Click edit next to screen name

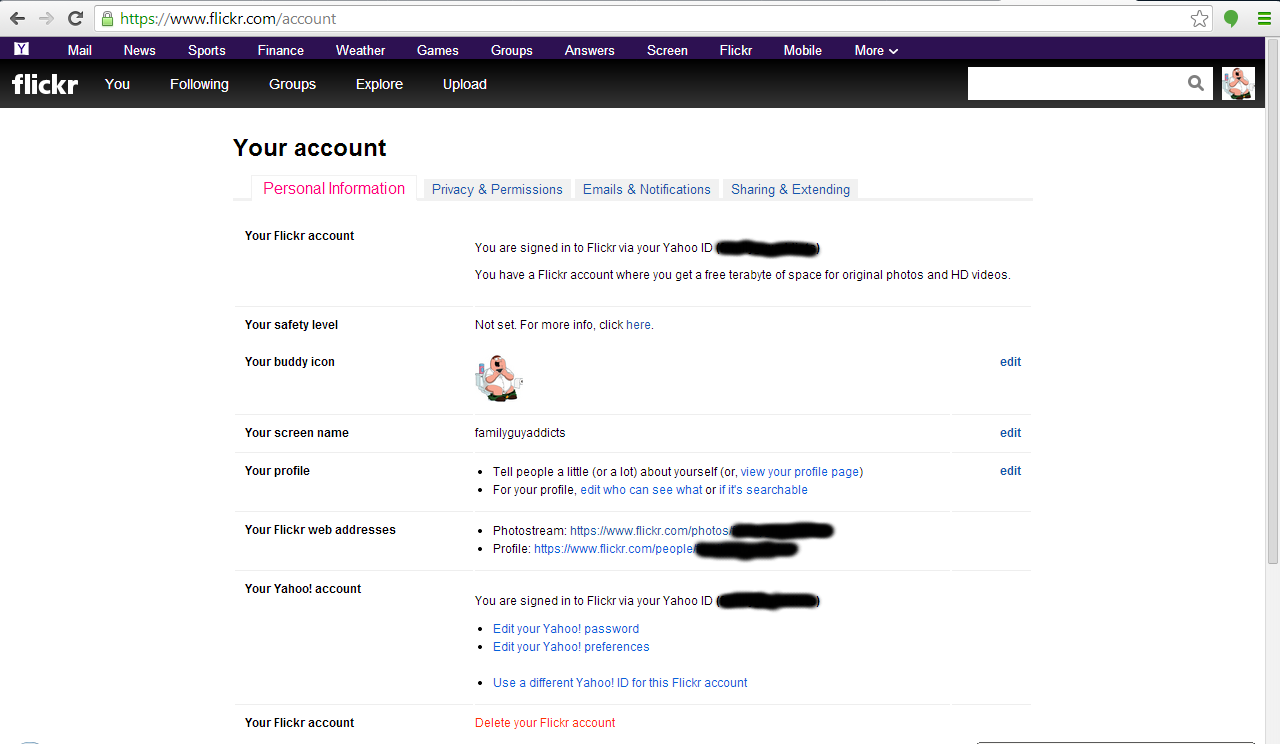[x=1010, y=433]
